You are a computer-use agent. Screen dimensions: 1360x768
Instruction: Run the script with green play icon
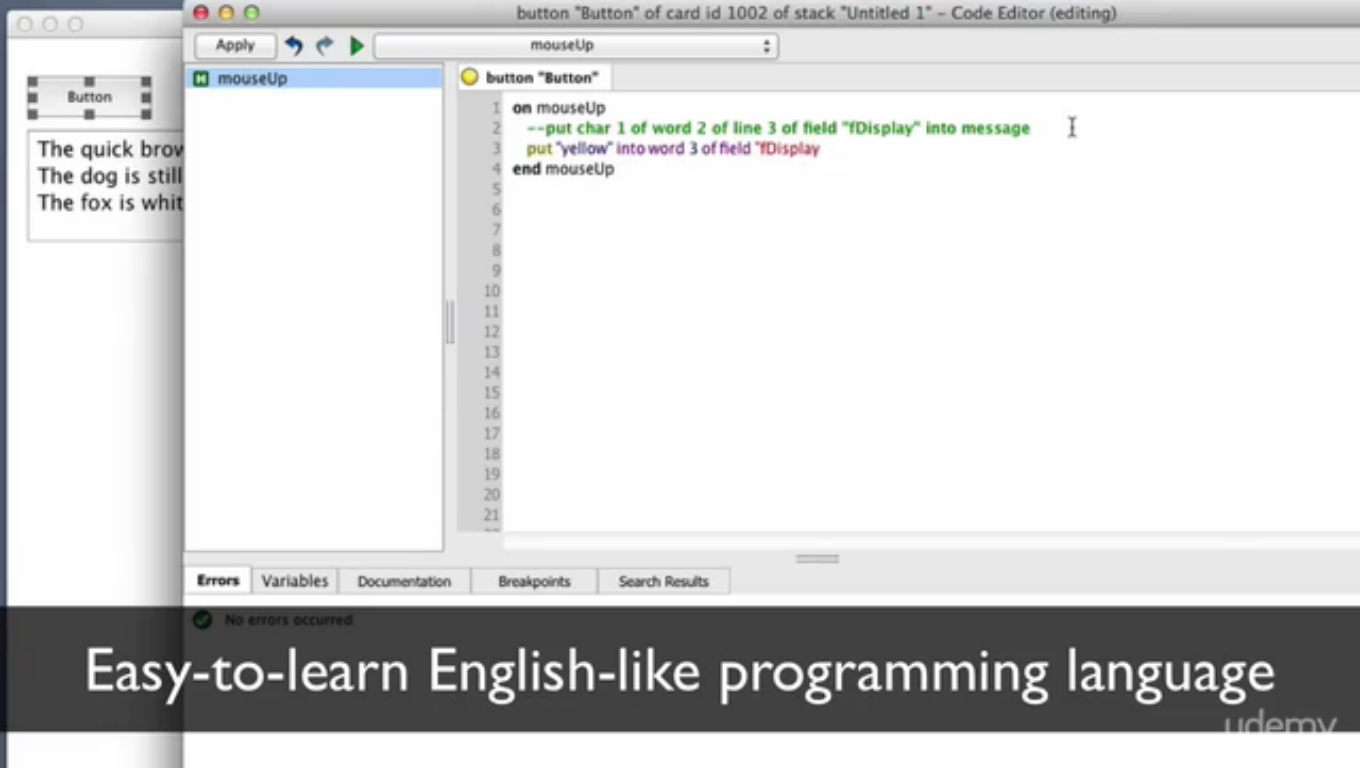point(356,46)
